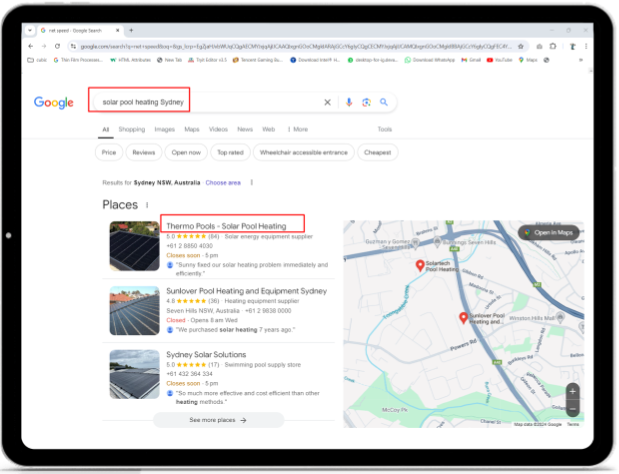Open a new tab with the plus icon
The image size is (619, 474).
click(x=131, y=30)
